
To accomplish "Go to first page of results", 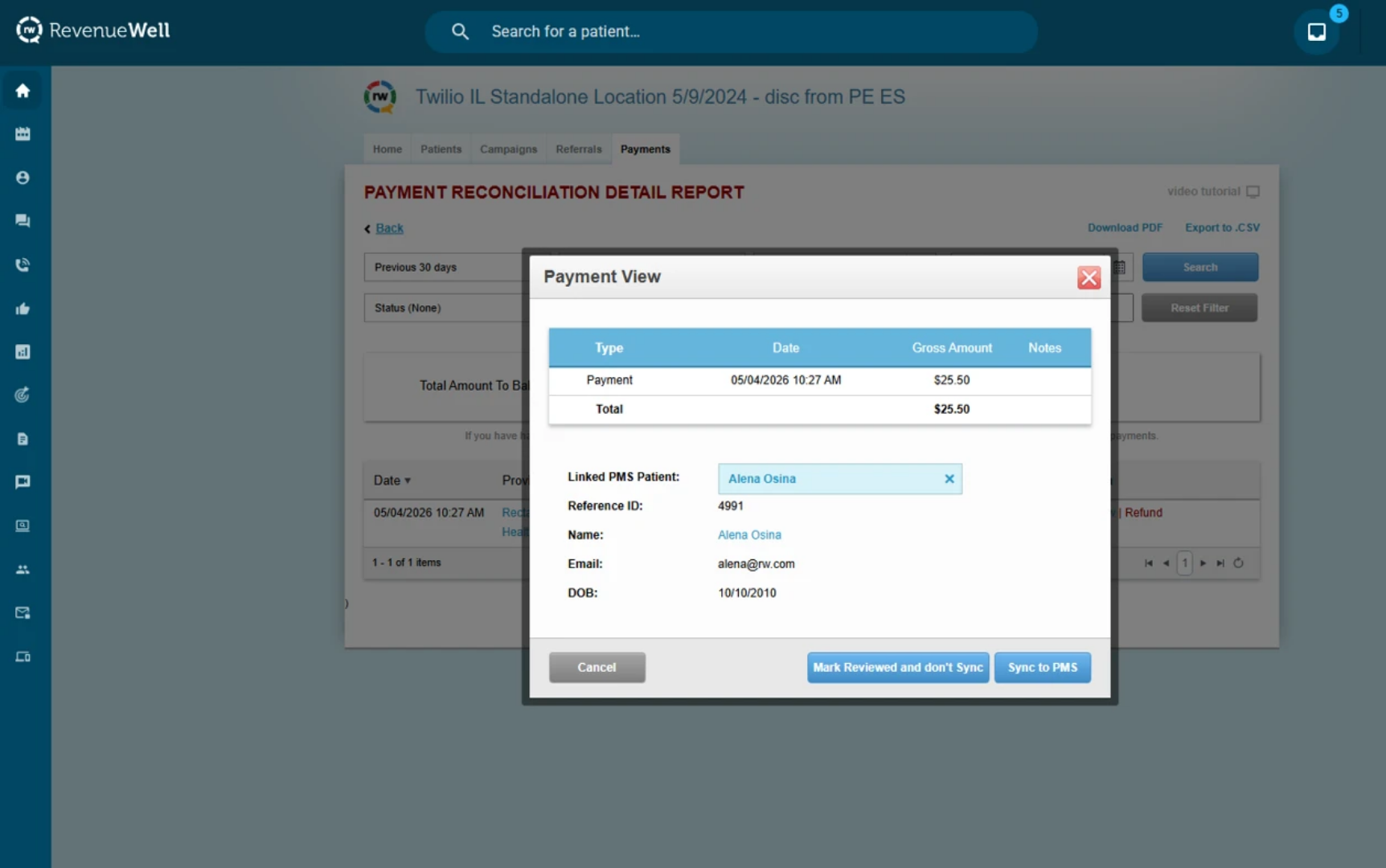I will point(1148,563).
